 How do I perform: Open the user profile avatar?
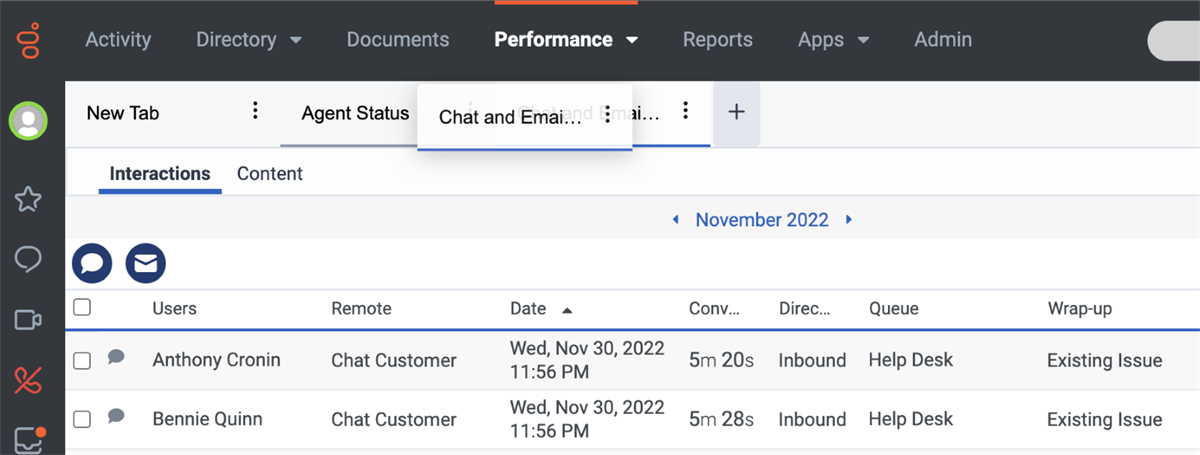(x=29, y=121)
